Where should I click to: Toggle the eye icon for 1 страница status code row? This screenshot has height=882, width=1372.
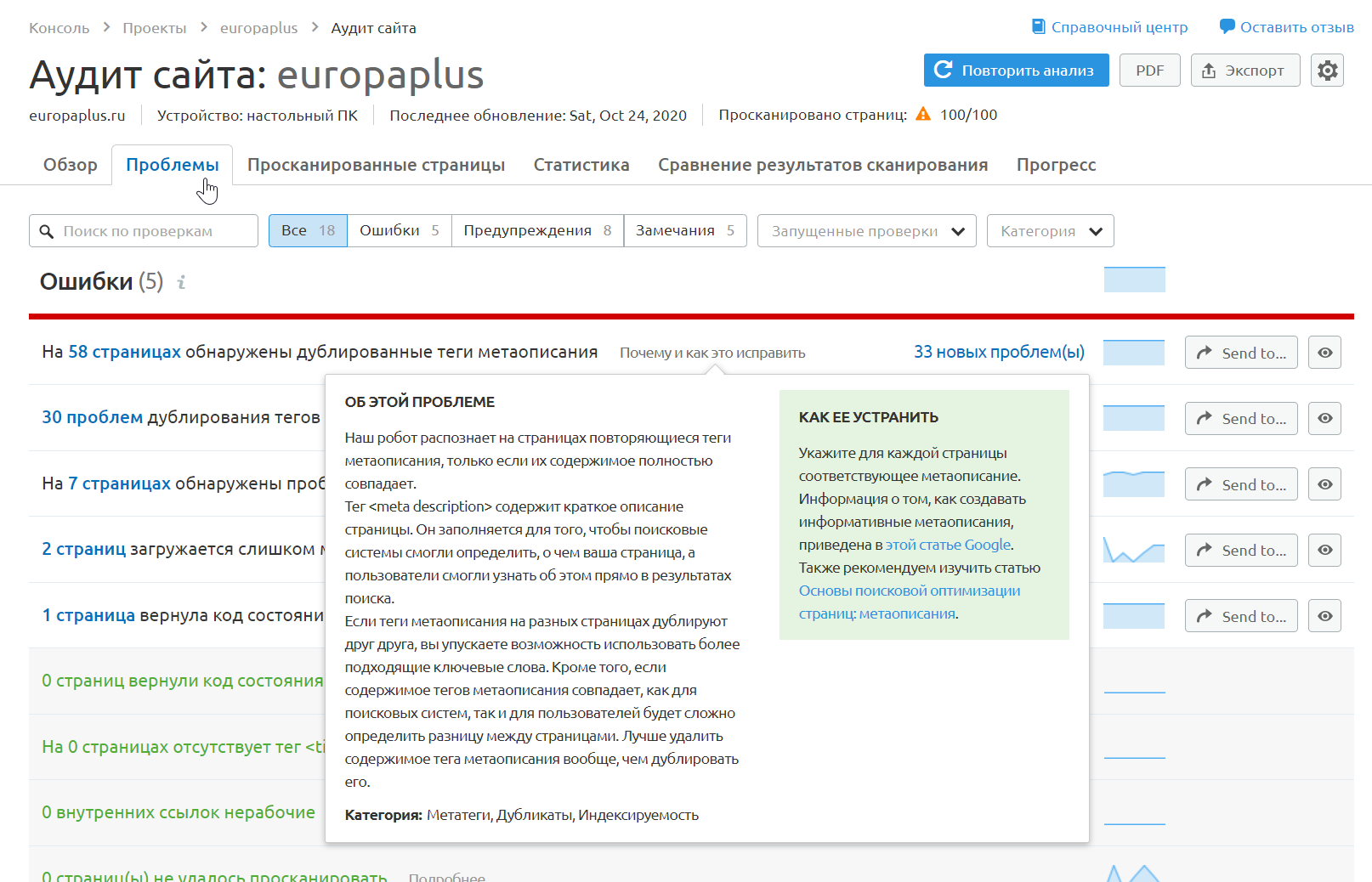click(x=1324, y=616)
